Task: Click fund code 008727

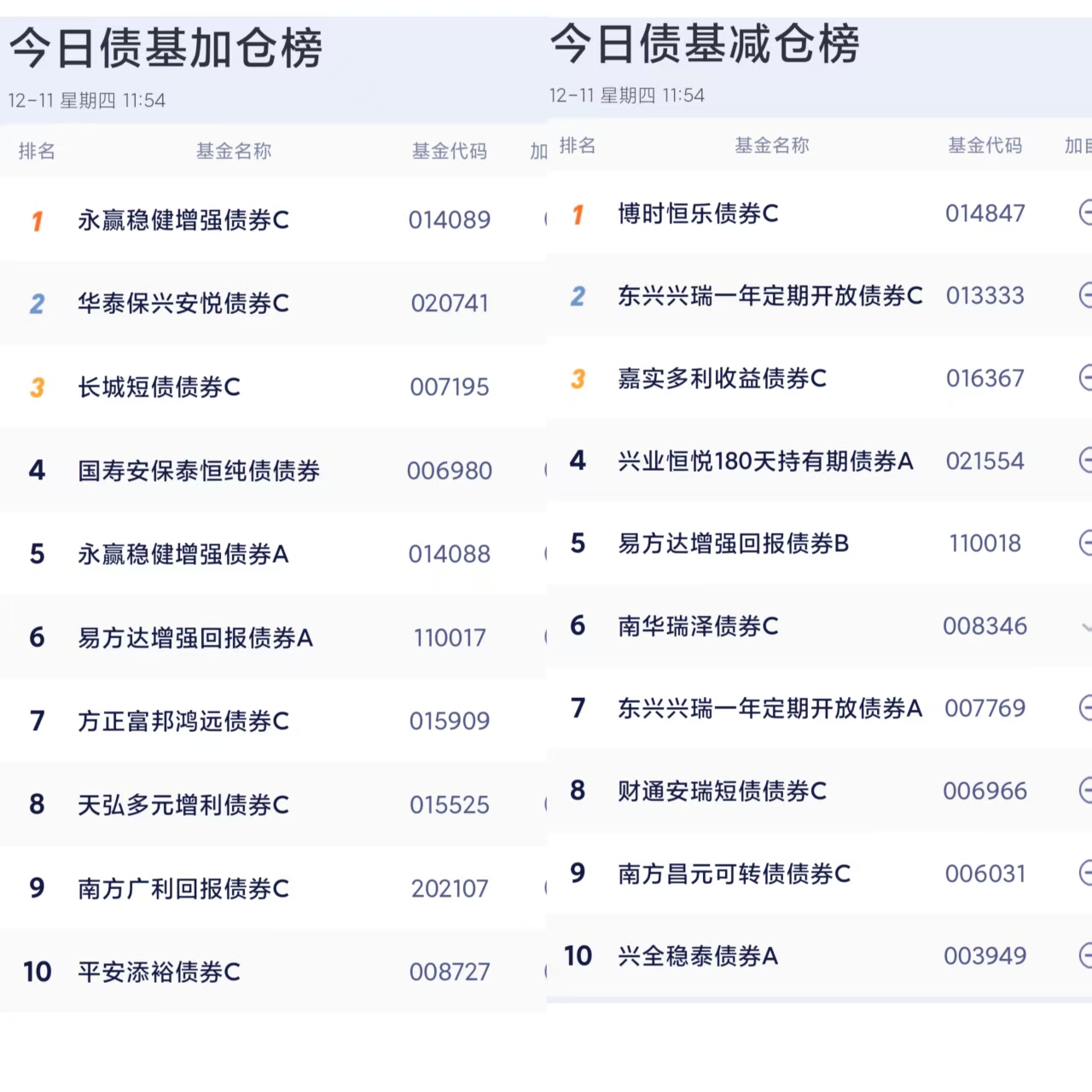Action: (450, 972)
